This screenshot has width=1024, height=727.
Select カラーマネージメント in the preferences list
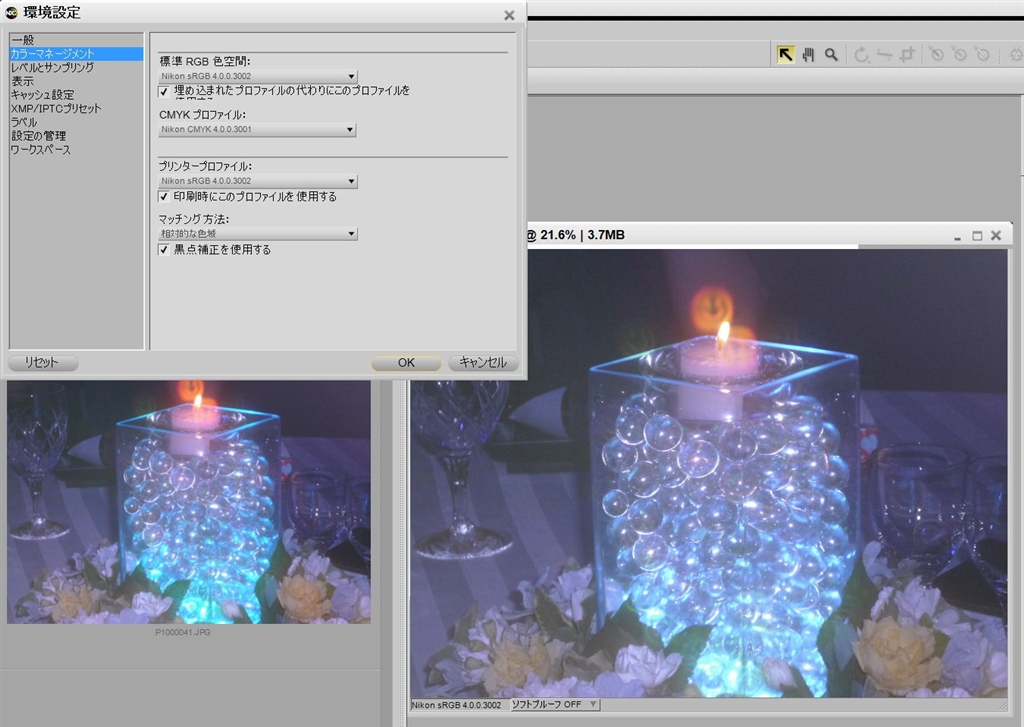[x=76, y=54]
